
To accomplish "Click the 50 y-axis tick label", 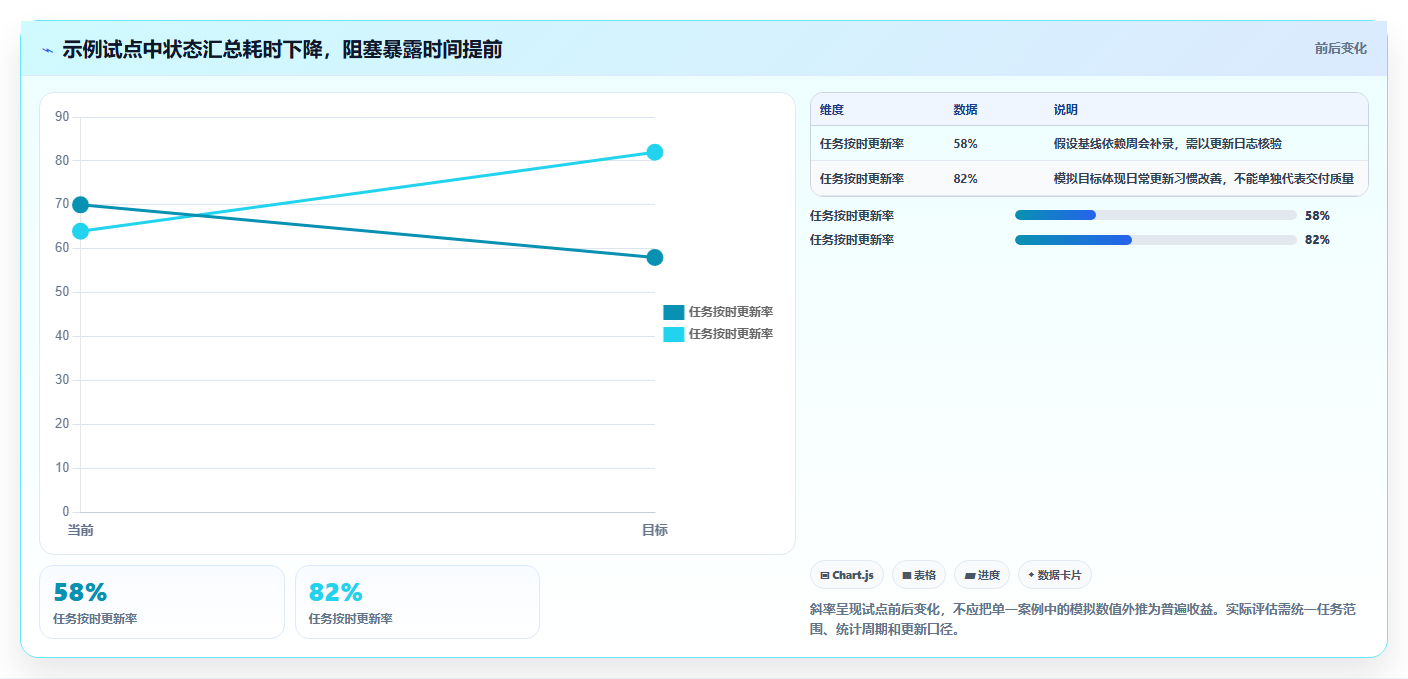I will (x=62, y=292).
